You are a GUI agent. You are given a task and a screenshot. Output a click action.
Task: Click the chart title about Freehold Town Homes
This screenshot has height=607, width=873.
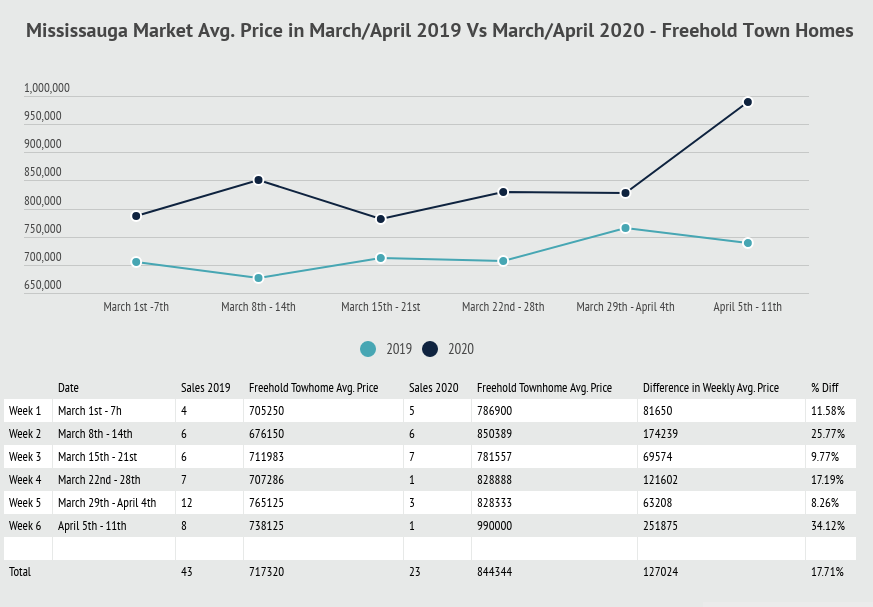(x=439, y=30)
